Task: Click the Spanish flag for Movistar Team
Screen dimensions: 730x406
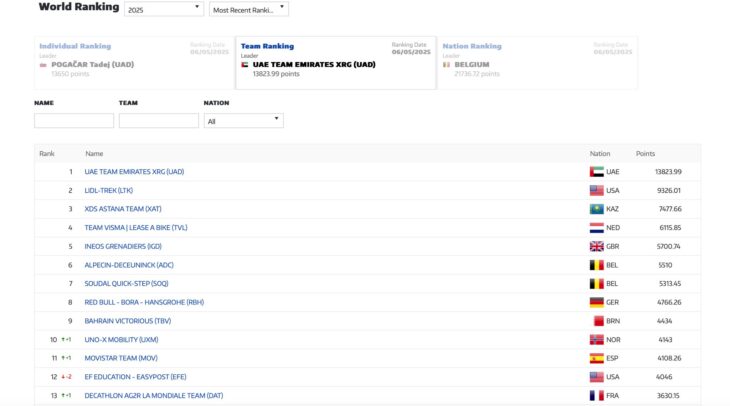Action: 597,358
